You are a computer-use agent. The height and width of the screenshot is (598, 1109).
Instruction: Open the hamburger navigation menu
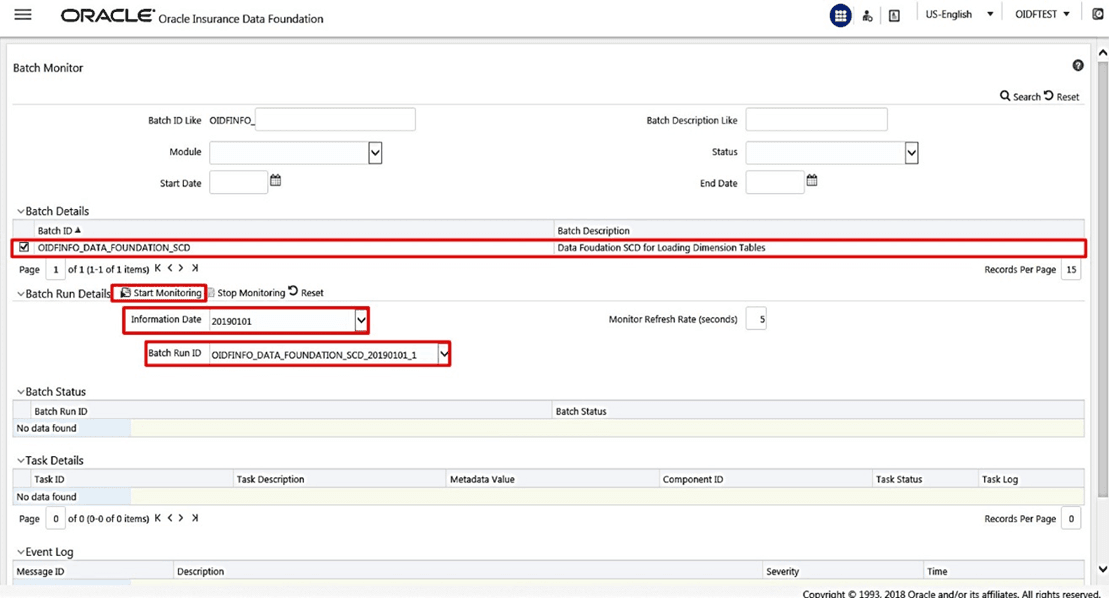tap(23, 15)
